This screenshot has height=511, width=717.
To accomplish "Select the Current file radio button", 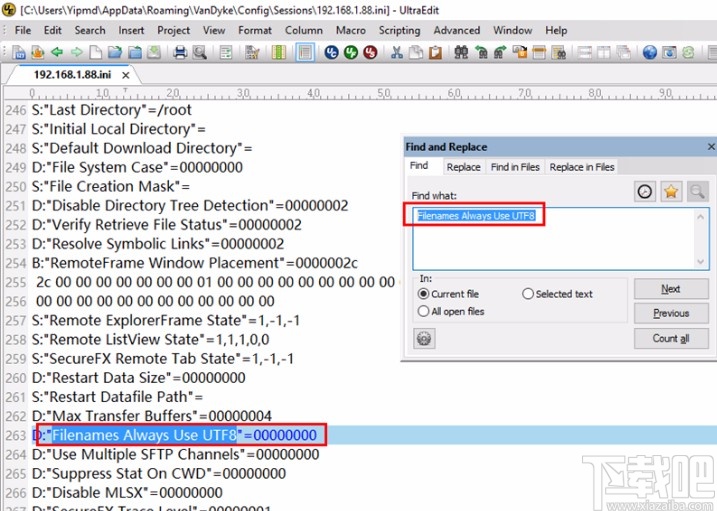I will 424,294.
